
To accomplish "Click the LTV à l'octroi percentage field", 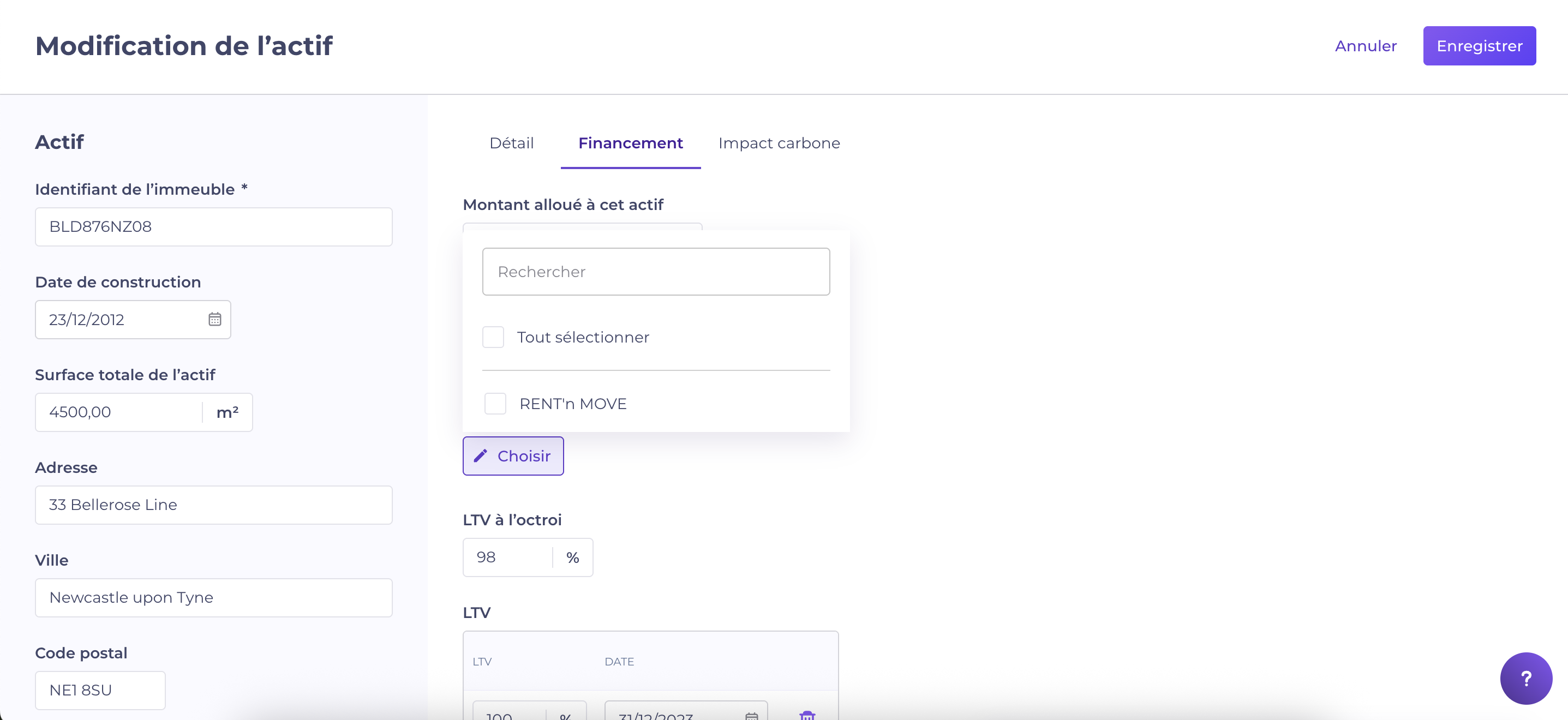I will click(x=507, y=557).
